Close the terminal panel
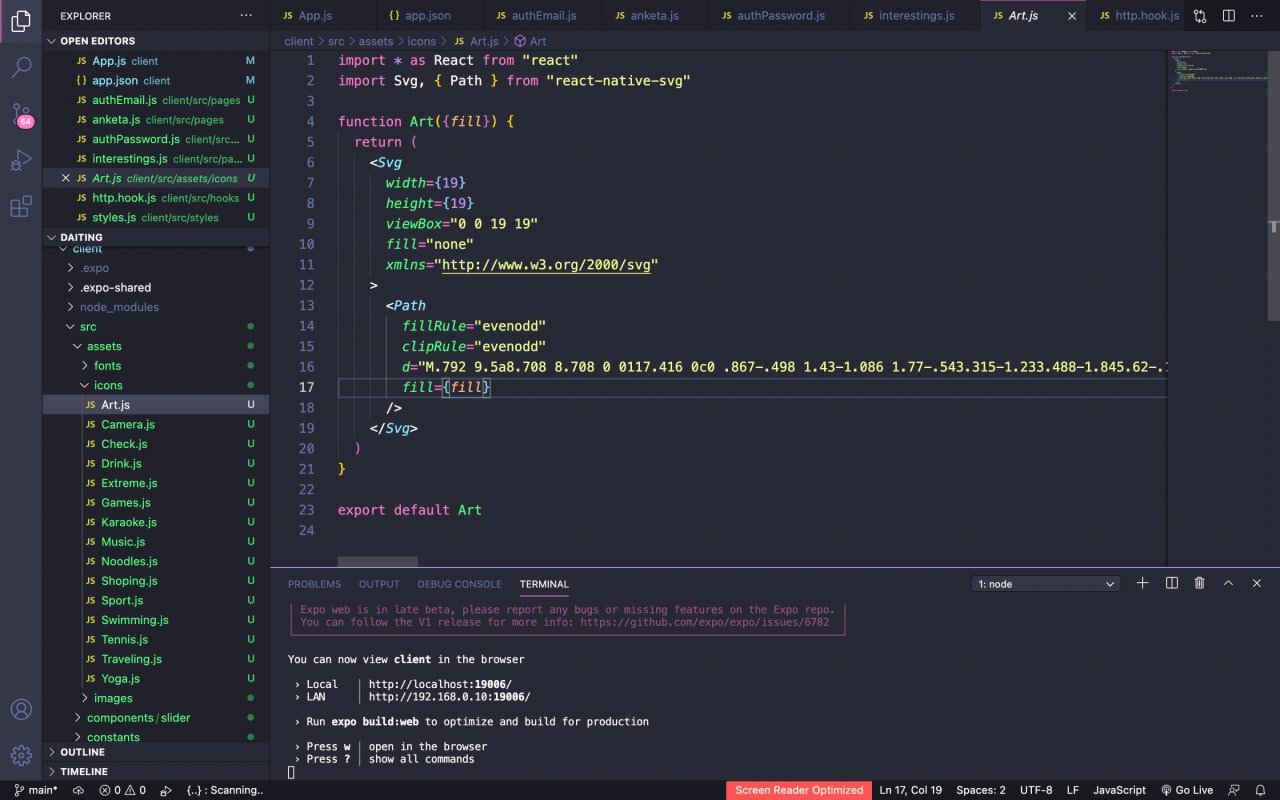The image size is (1280, 800). (1257, 583)
